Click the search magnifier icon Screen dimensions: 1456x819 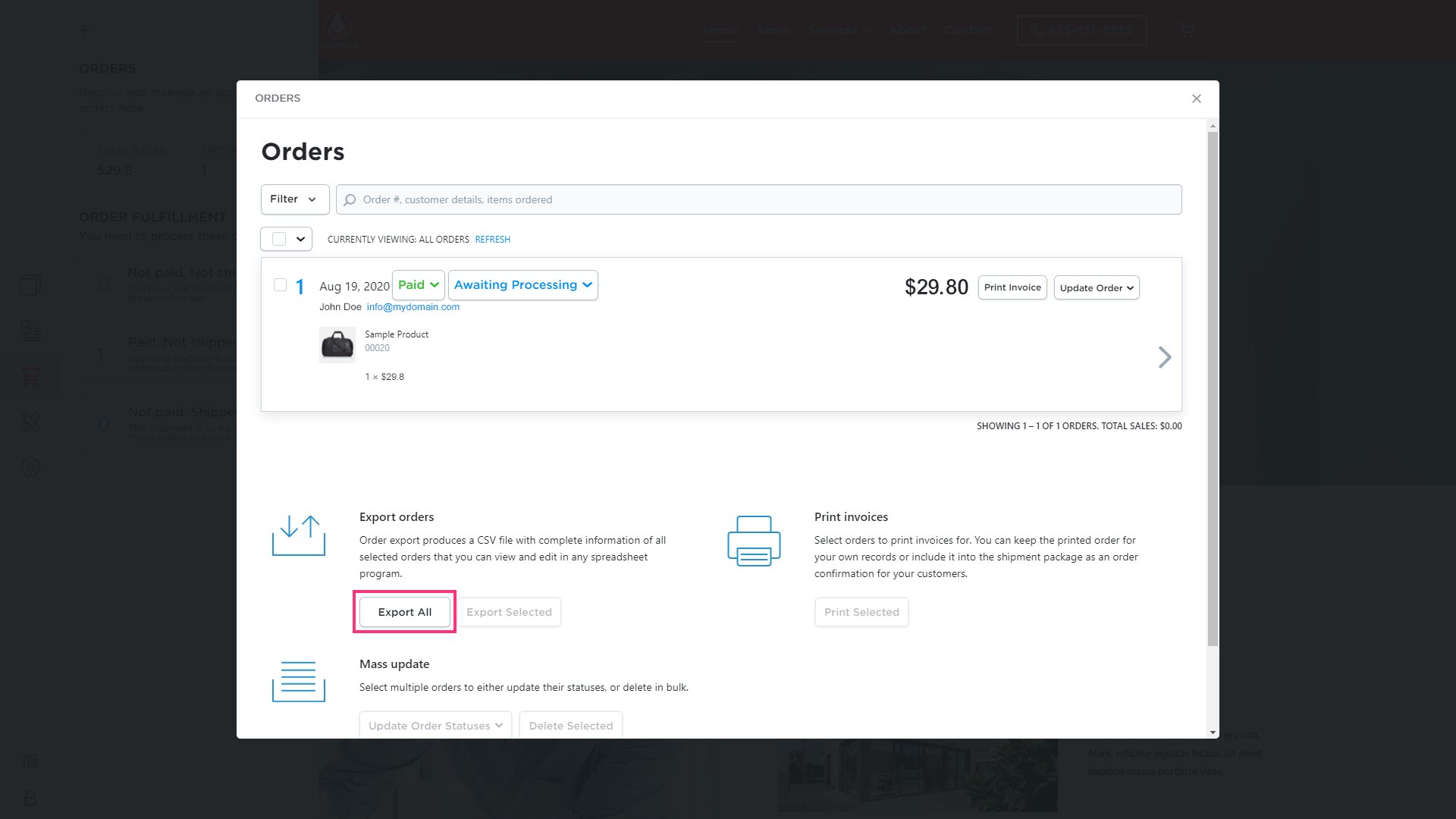350,200
